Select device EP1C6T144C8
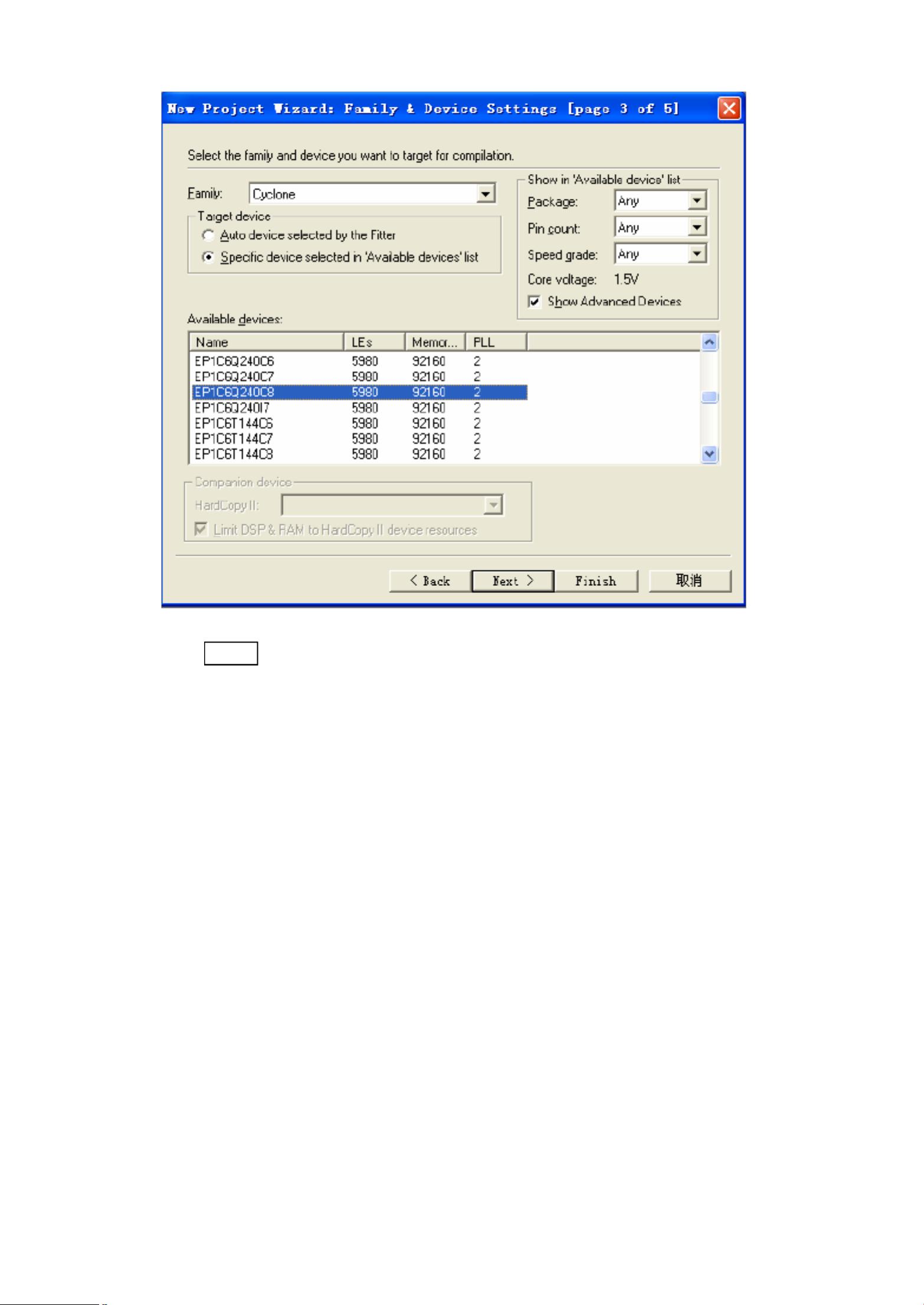 click(359, 454)
